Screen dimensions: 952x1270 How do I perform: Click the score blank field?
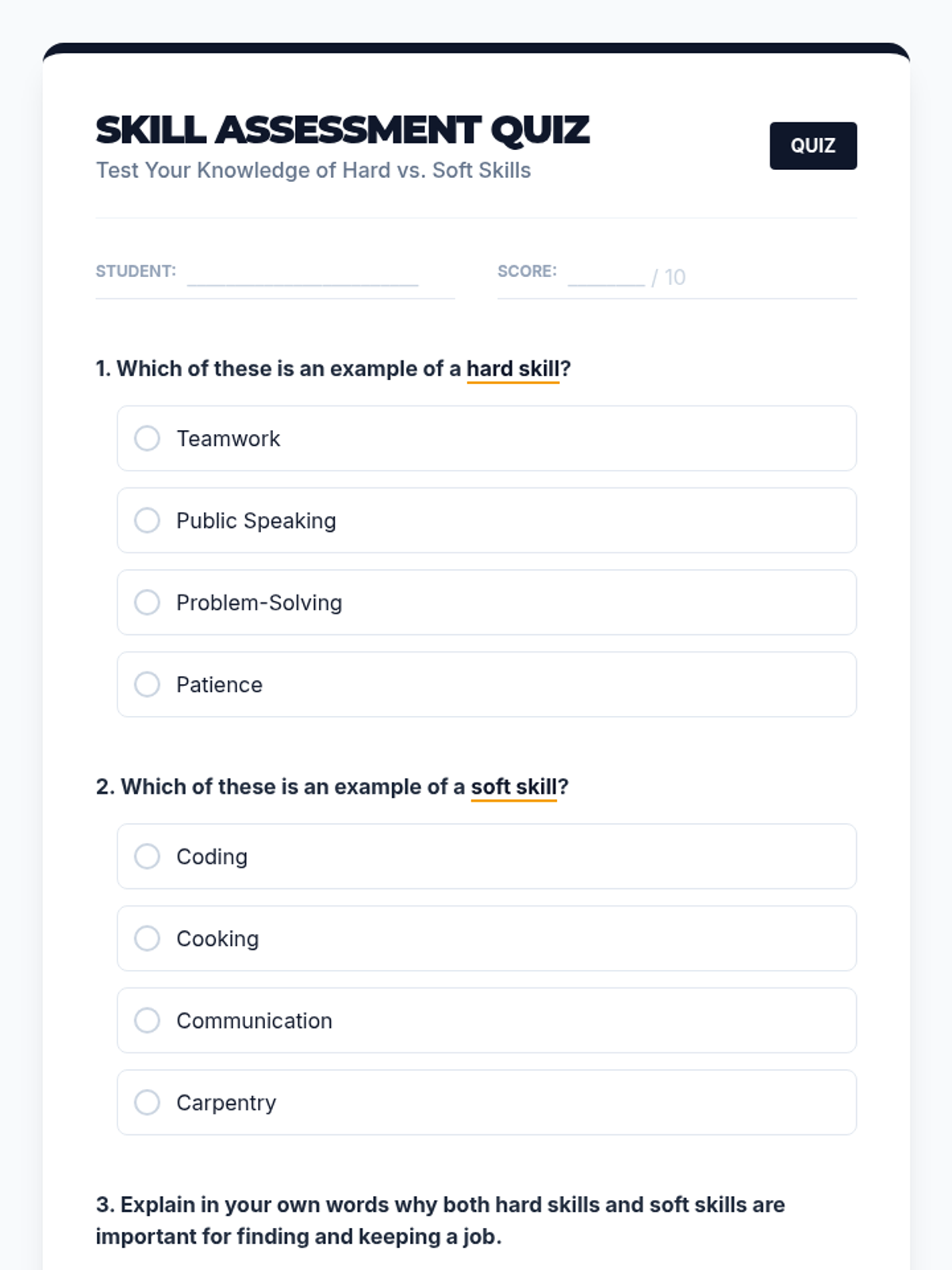click(605, 275)
